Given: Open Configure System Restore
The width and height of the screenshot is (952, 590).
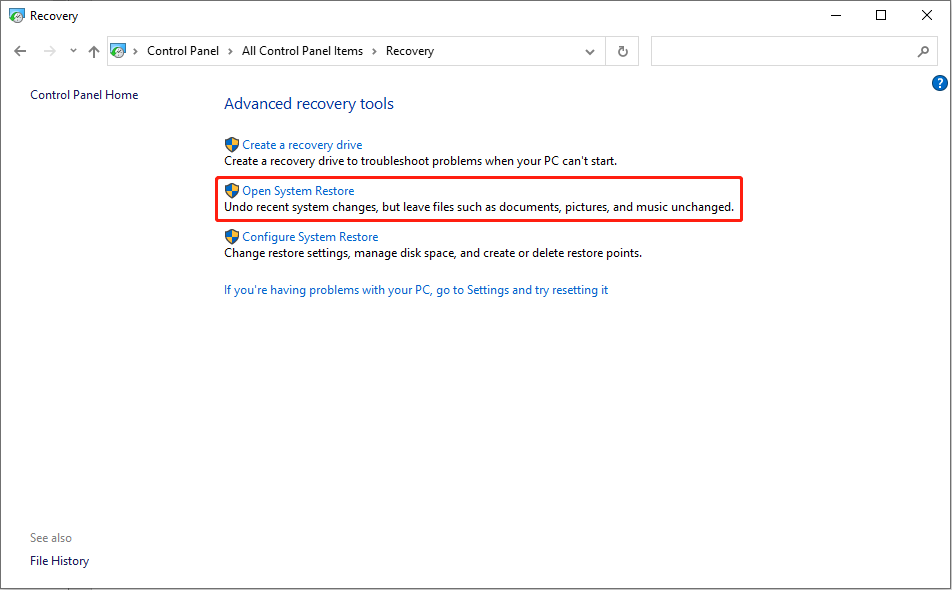Looking at the screenshot, I should [x=312, y=236].
